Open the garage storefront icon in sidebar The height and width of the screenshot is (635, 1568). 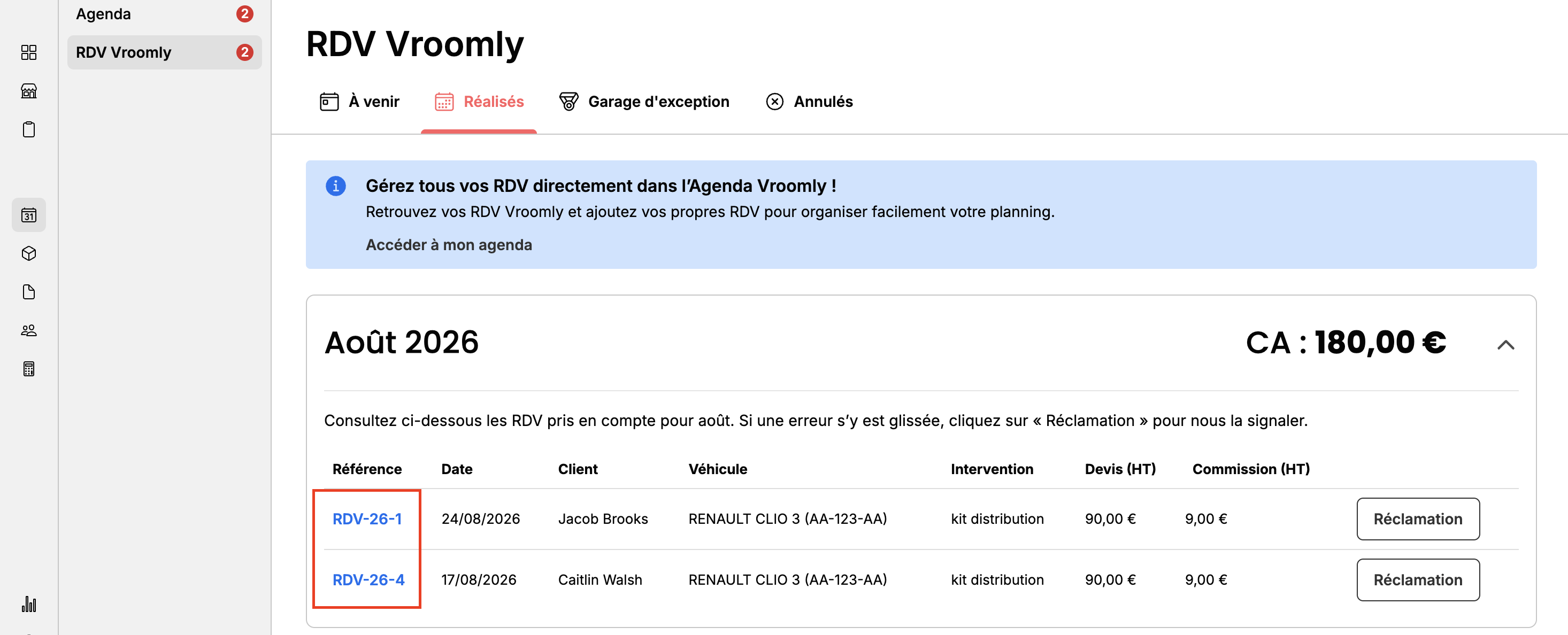pyautogui.click(x=28, y=91)
